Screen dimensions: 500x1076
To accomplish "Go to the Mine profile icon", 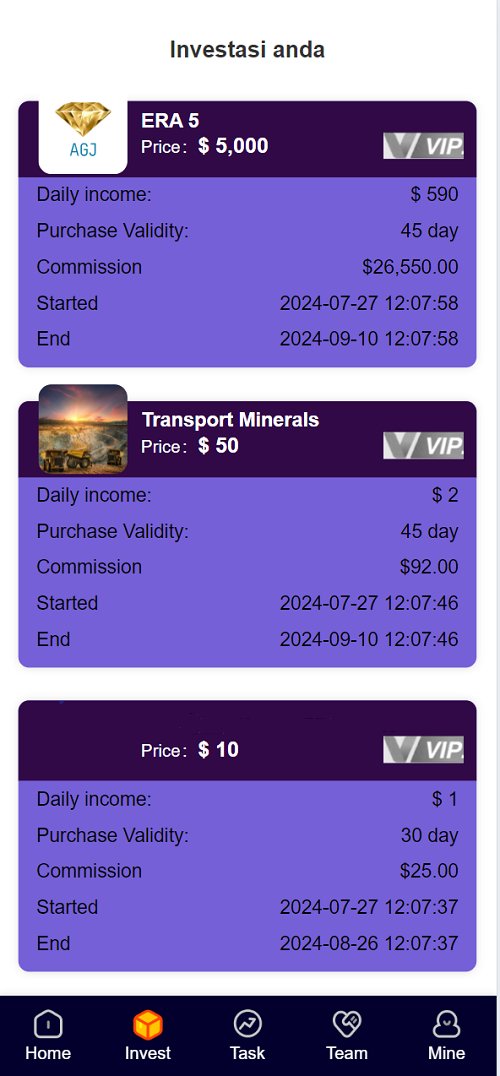I will pyautogui.click(x=447, y=1025).
